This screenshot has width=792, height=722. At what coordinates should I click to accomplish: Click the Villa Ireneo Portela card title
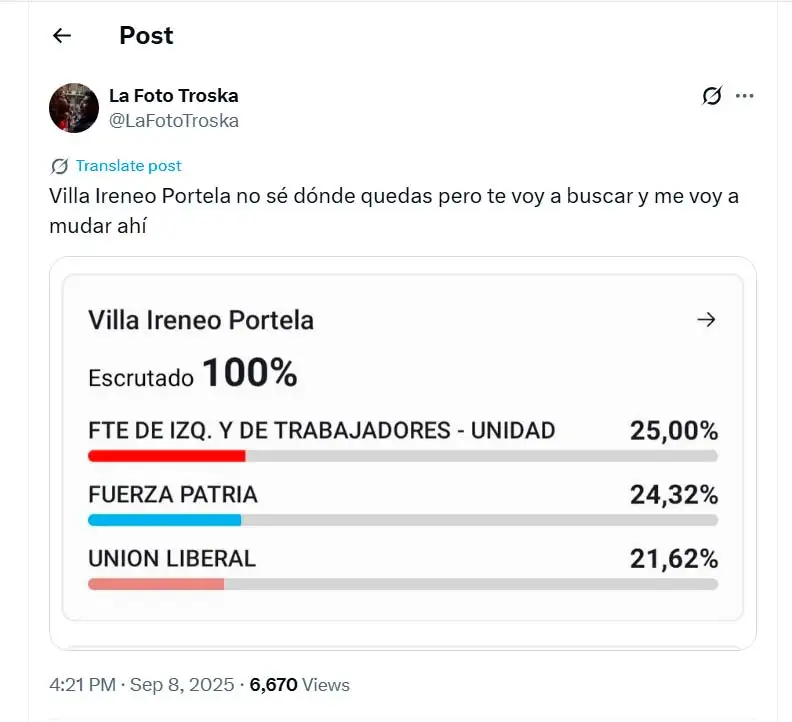(x=201, y=320)
